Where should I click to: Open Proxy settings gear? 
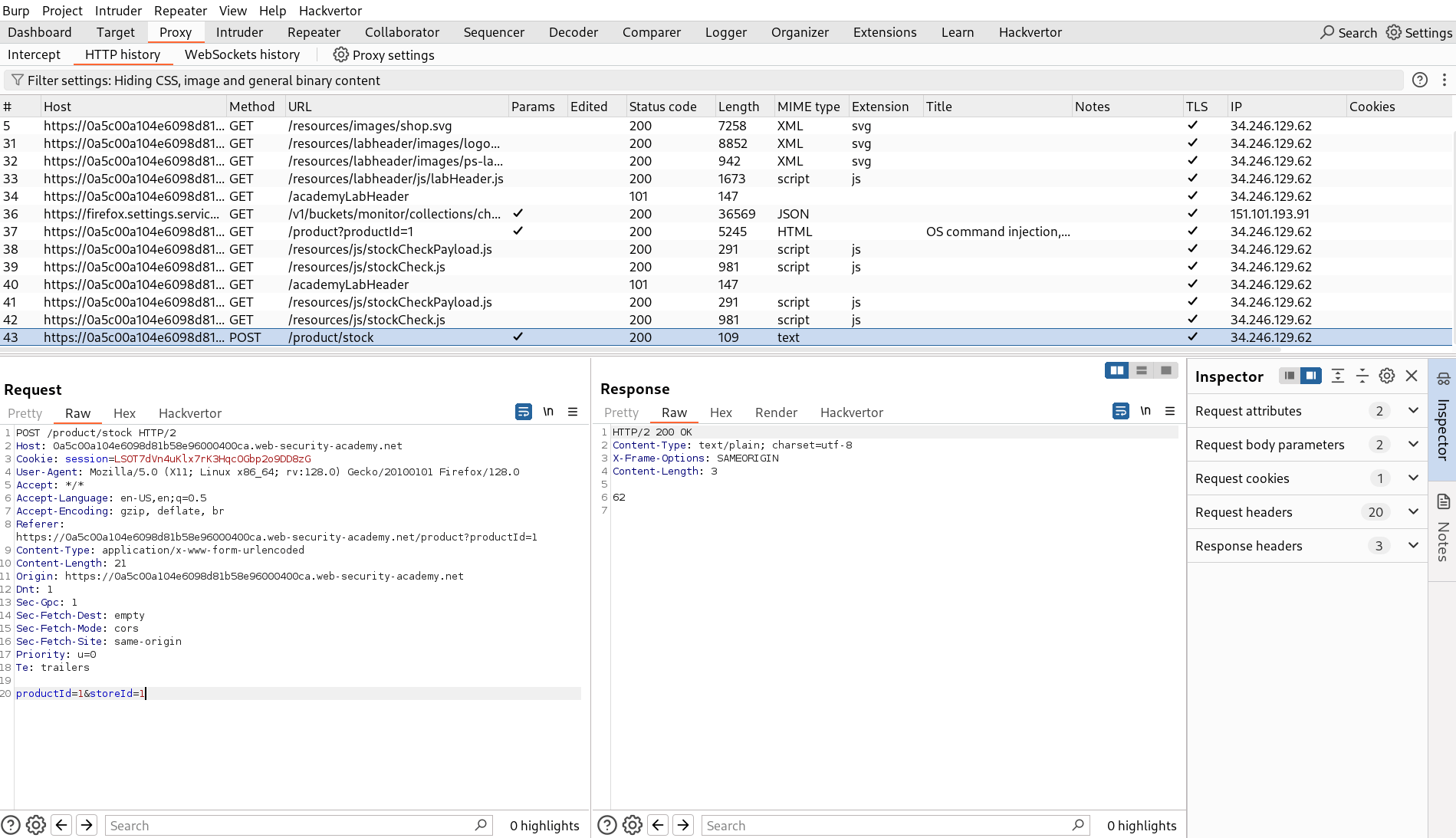(x=340, y=54)
